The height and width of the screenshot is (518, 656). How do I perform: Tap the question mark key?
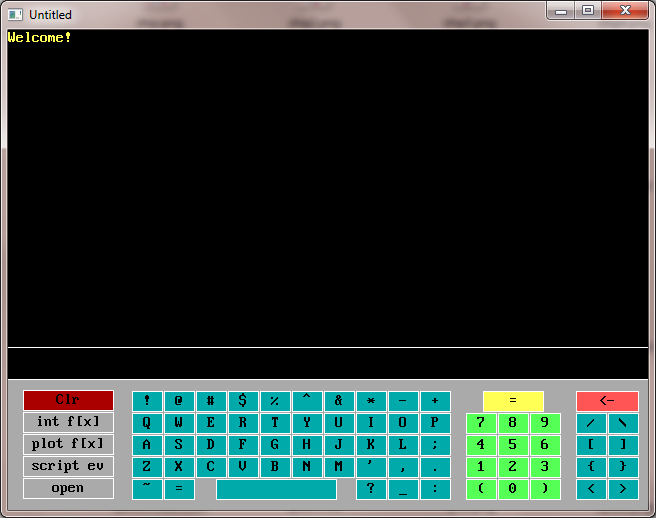tap(371, 490)
